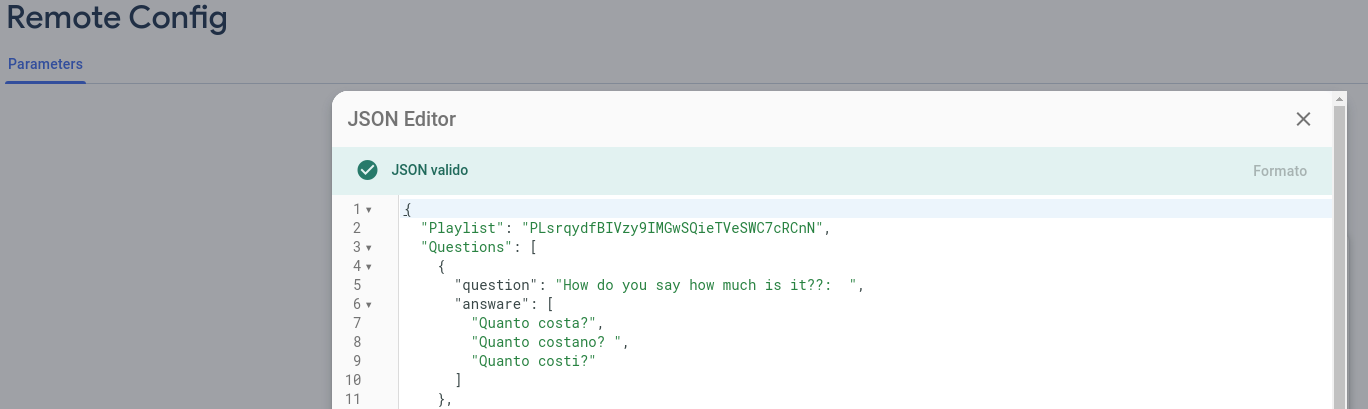Collapse the Questions array fold arrow
Image resolution: width=1368 pixels, height=409 pixels.
(369, 248)
